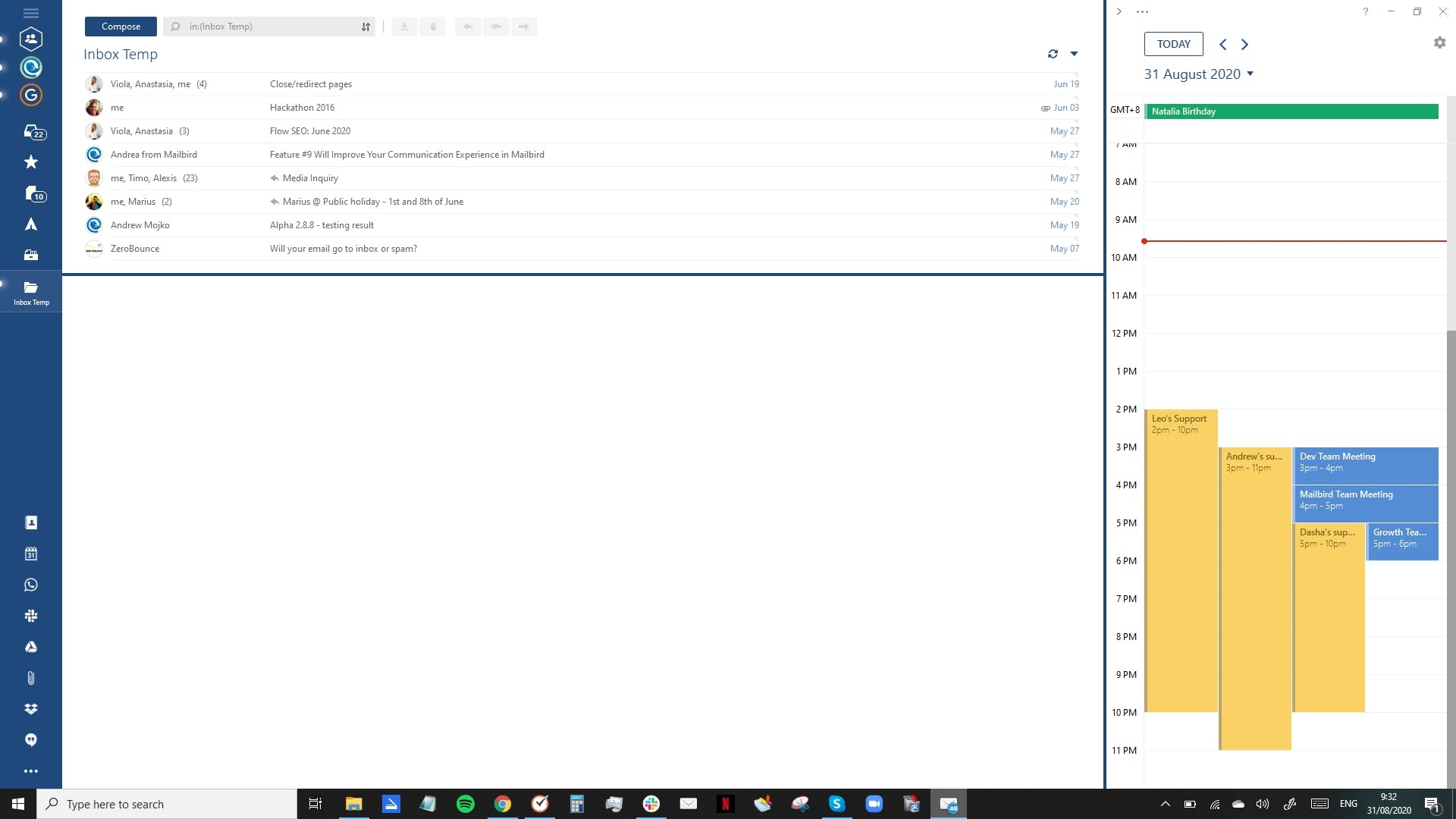Screen dimensions: 1456x819
Task: Open the Flow SEO: June 2020 email
Action: [582, 131]
